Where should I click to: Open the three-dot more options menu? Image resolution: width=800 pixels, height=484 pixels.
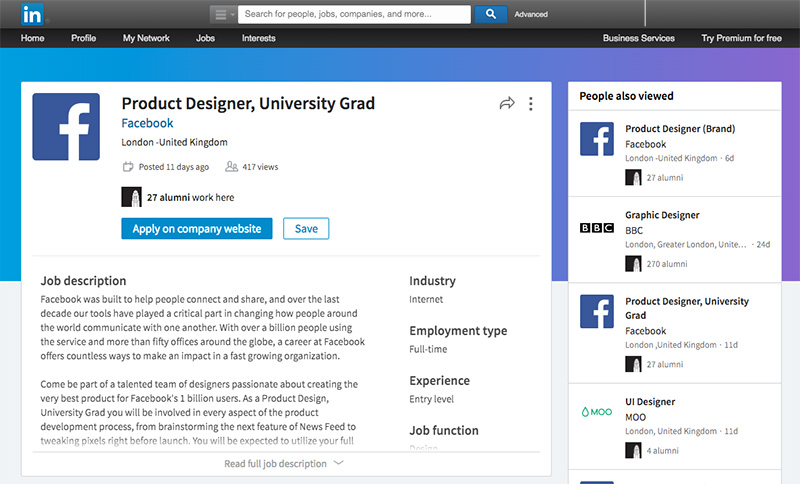(531, 104)
